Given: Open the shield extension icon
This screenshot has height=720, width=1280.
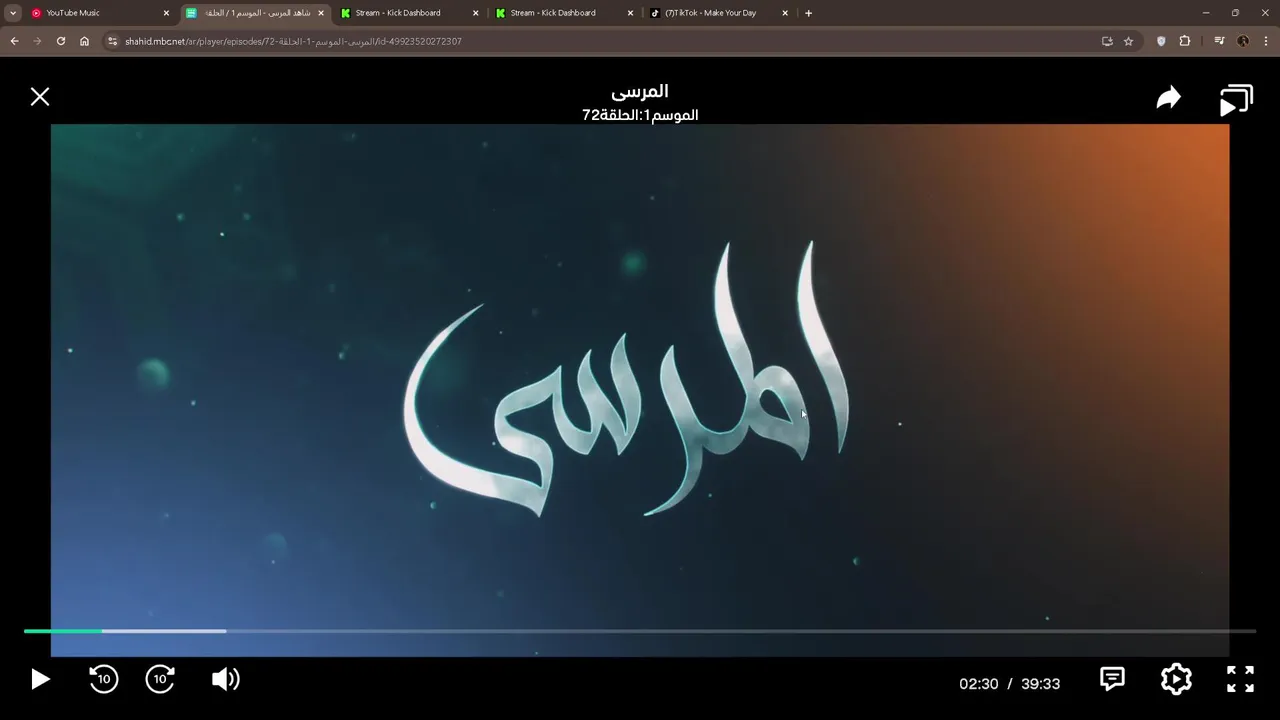Looking at the screenshot, I should (1161, 41).
